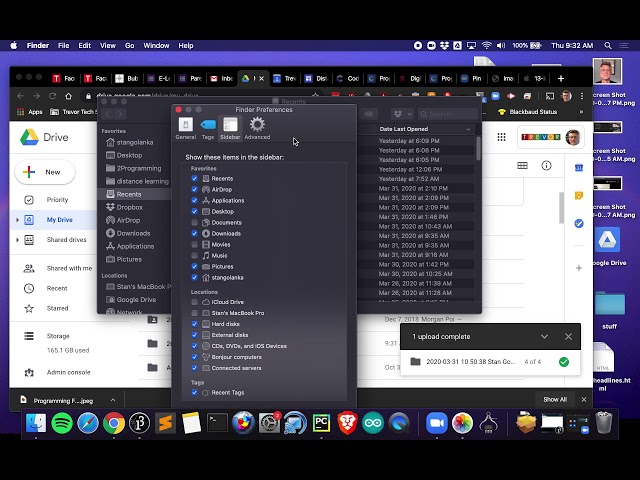Open a new Chrome tab
Image resolution: width=640 pixels, height=480 pixels.
click(x=561, y=78)
